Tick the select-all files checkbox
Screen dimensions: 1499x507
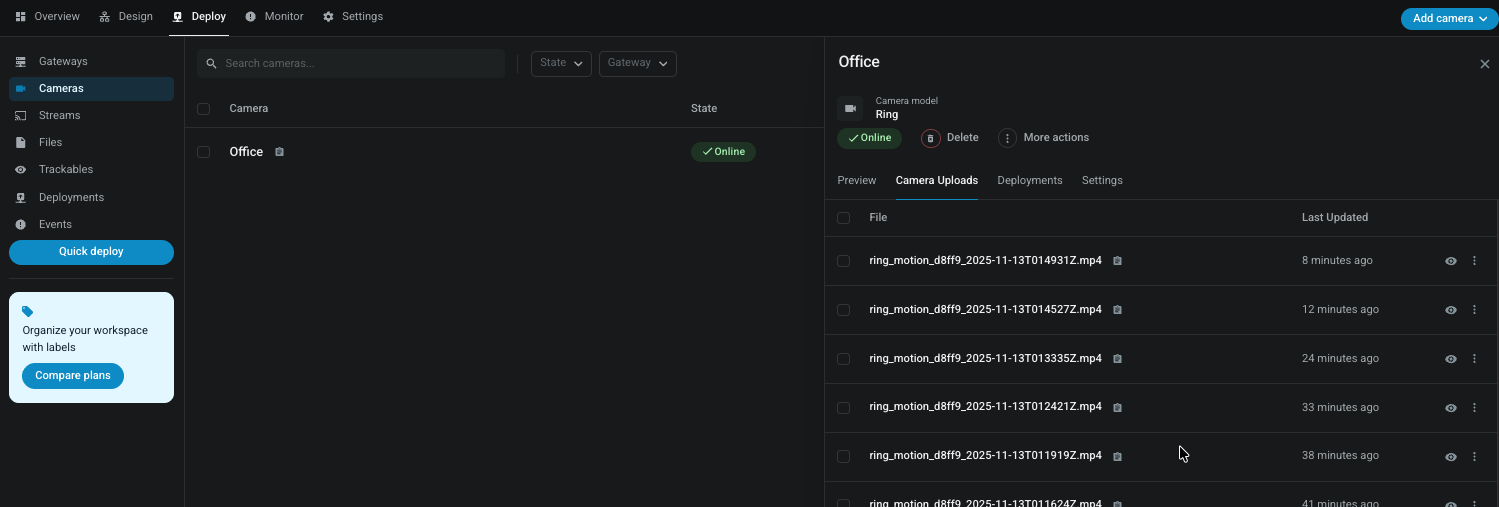[844, 218]
